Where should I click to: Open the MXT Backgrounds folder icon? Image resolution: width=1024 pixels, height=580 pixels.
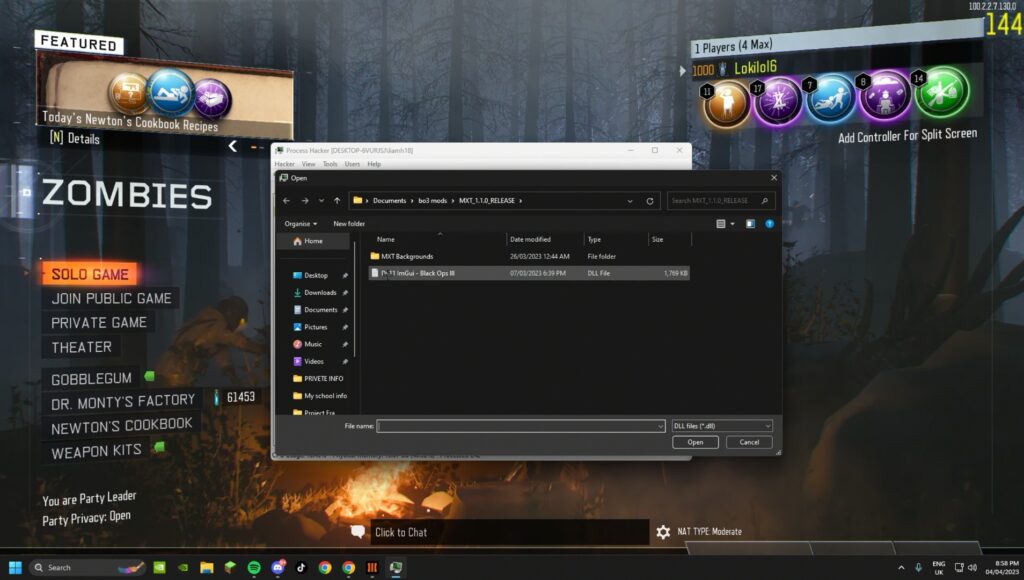tap(375, 256)
